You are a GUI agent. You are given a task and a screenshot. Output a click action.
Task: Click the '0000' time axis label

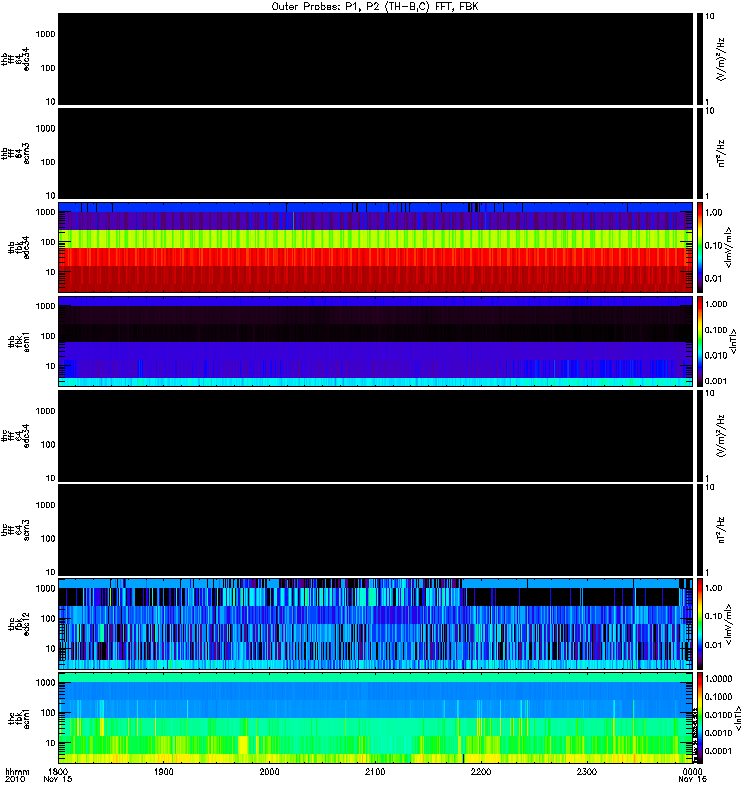click(x=692, y=771)
